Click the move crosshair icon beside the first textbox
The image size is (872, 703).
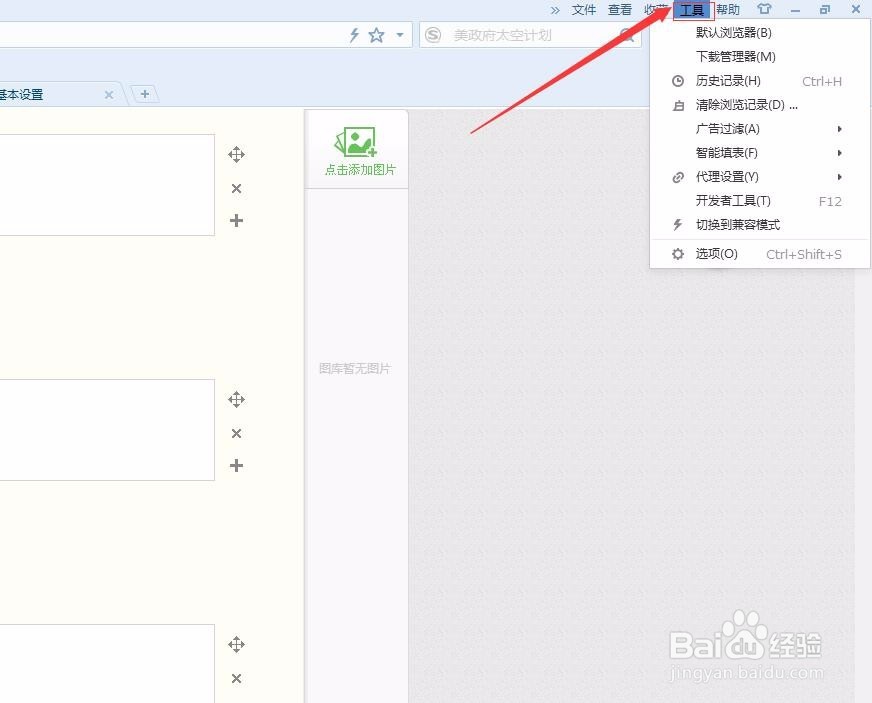[x=236, y=154]
